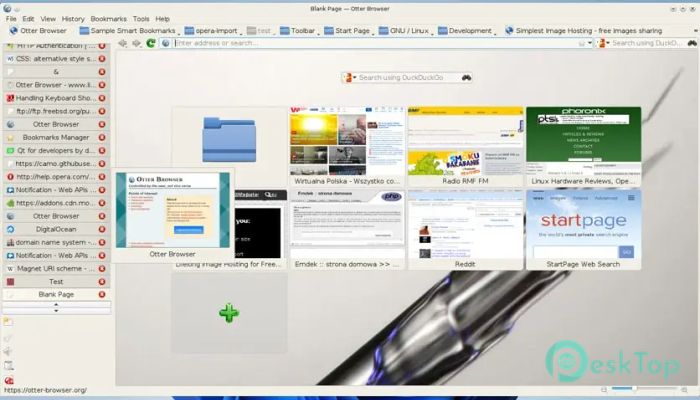Click zoom in icon in status bar
The image size is (700, 400).
[x=684, y=390]
